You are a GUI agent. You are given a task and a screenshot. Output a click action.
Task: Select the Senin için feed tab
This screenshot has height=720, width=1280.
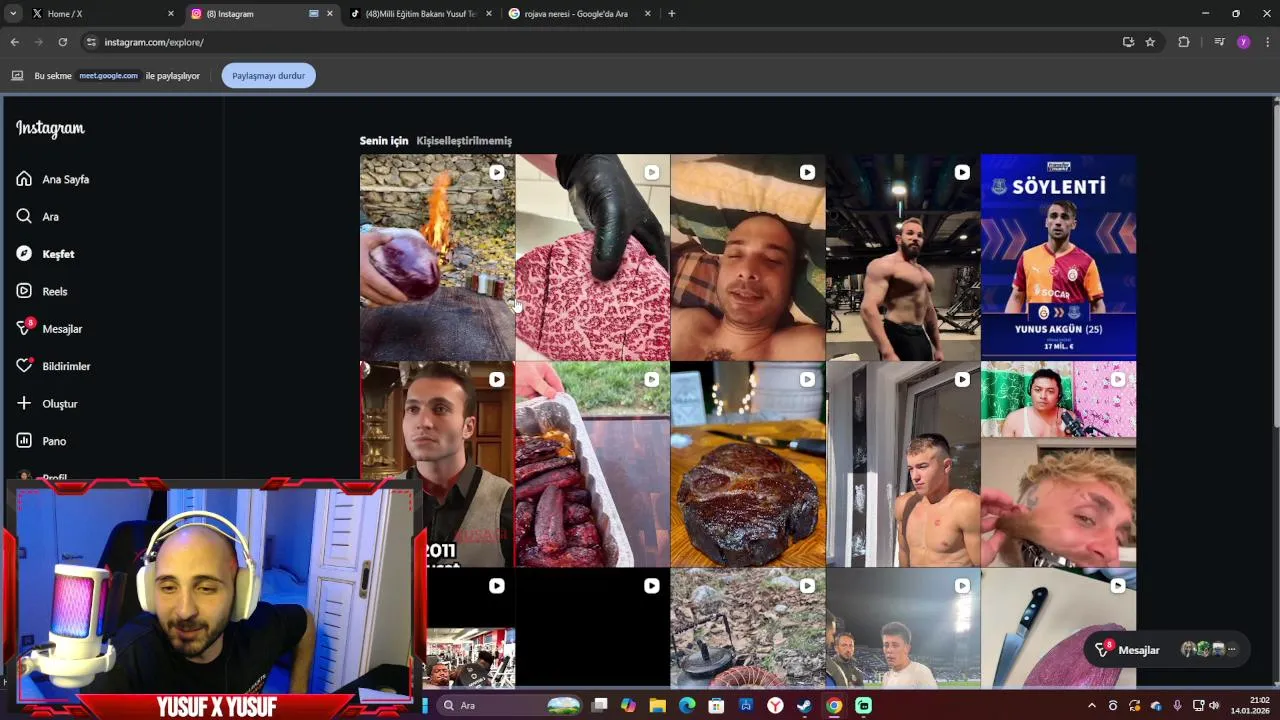[x=384, y=141]
